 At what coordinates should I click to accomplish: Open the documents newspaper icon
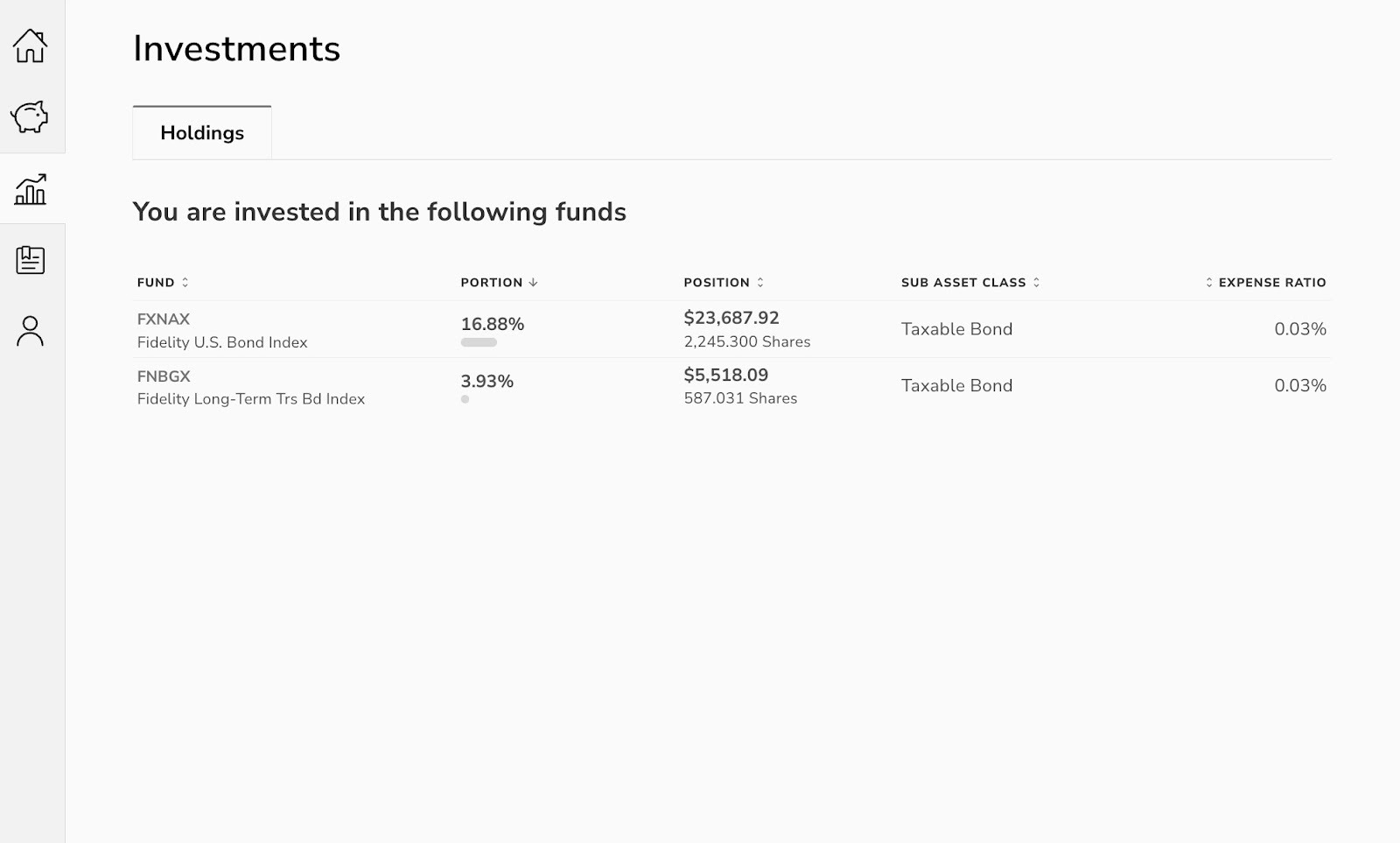point(30,260)
